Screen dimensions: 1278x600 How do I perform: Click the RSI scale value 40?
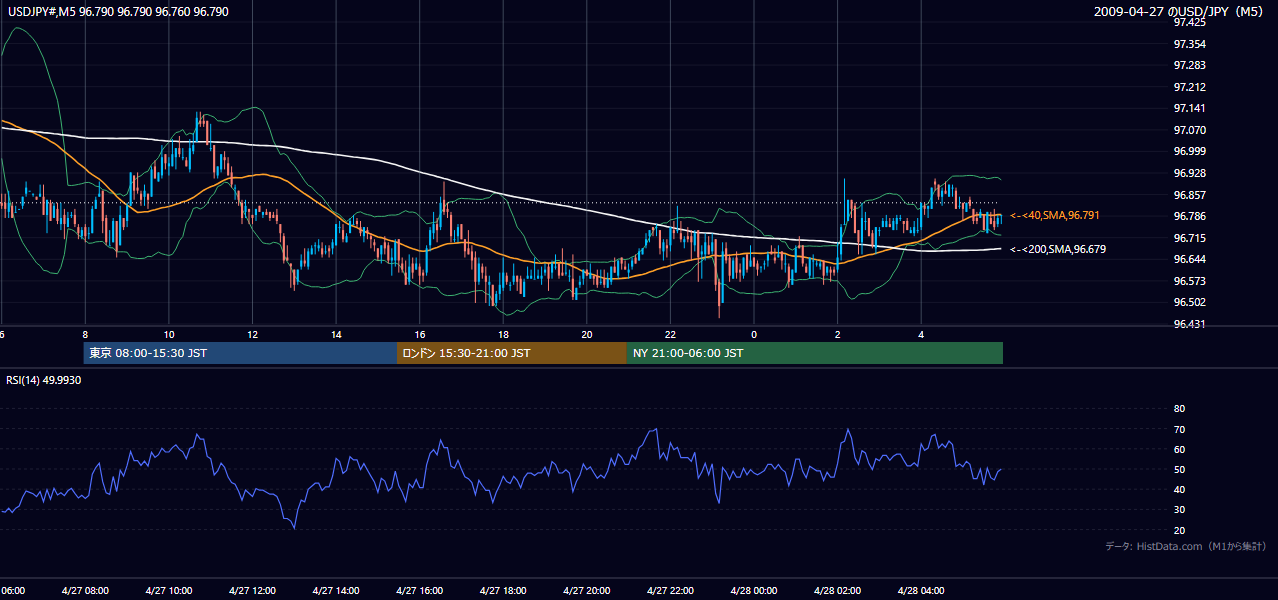[1179, 489]
